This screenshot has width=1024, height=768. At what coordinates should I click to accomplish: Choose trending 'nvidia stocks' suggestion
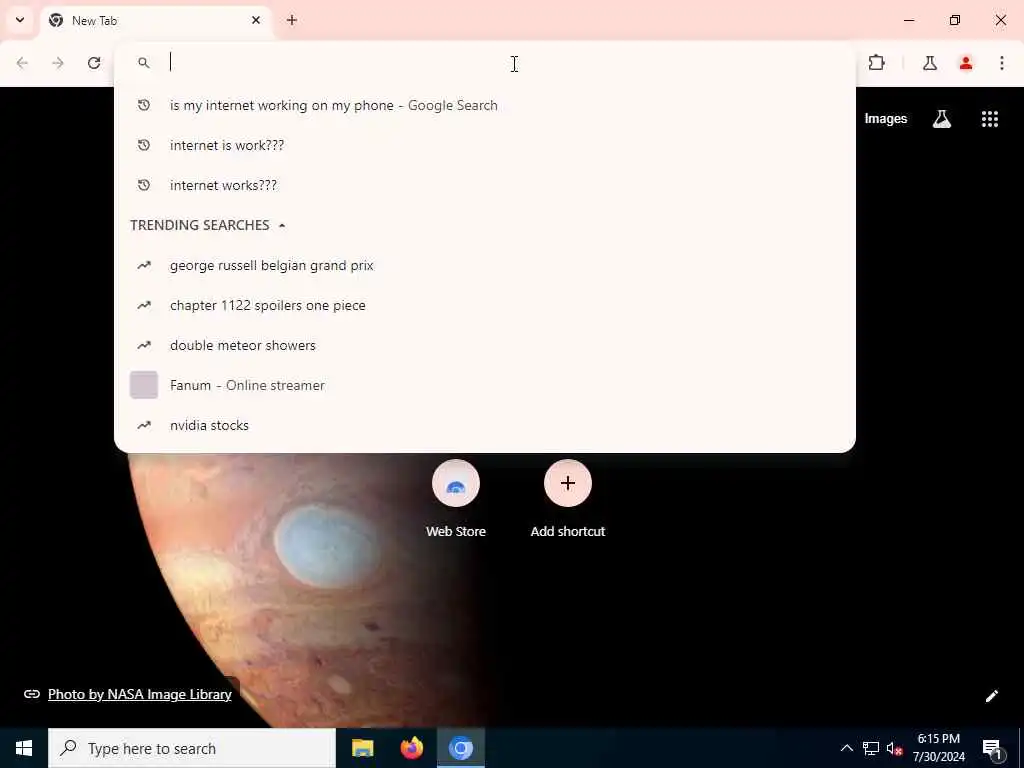[x=485, y=425]
